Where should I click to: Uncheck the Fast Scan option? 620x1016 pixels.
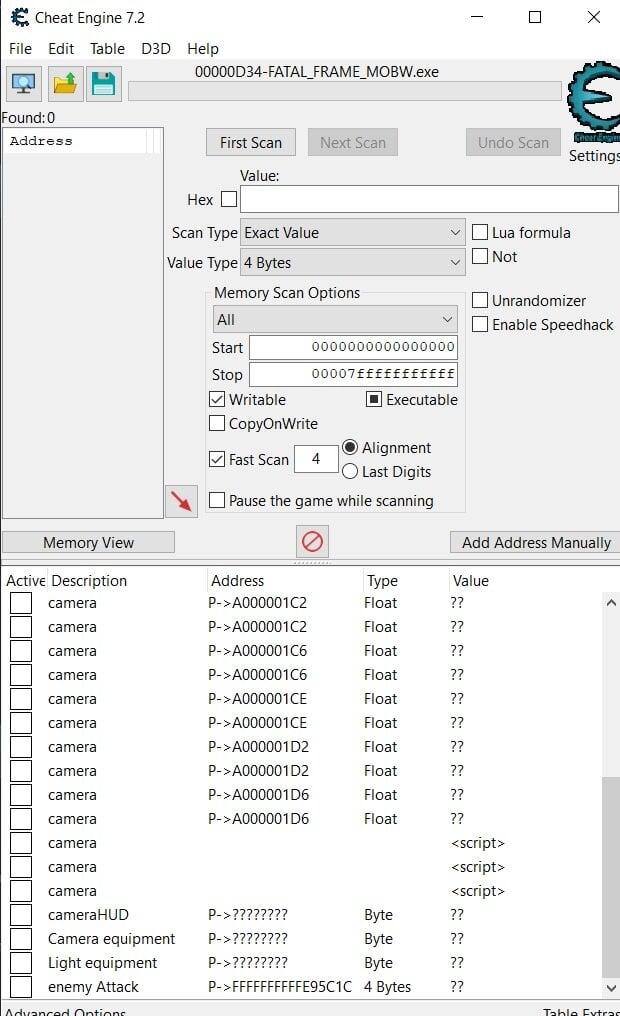pyautogui.click(x=217, y=459)
